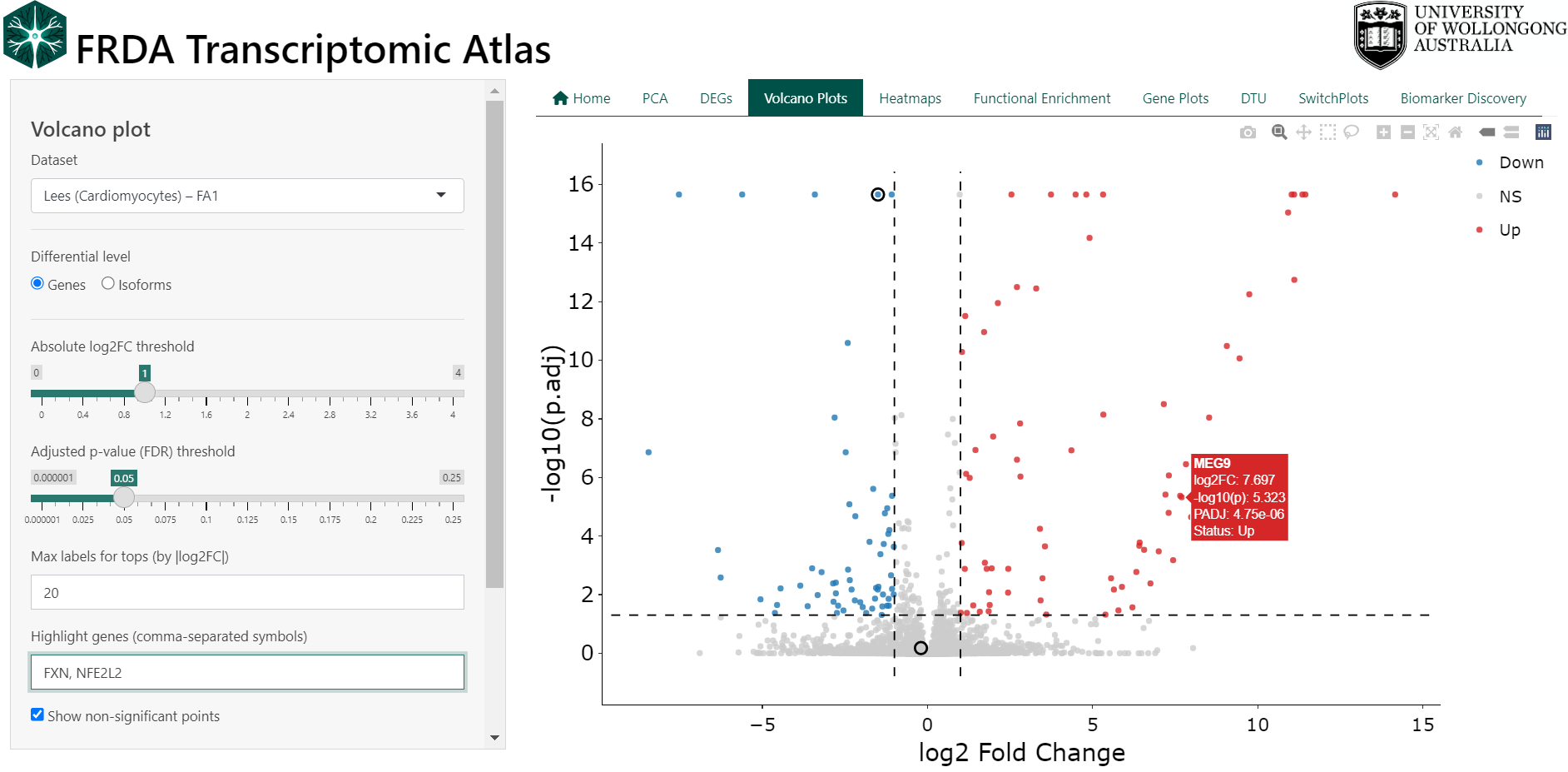Image resolution: width=1568 pixels, height=772 pixels.
Task: Click the Zoom Out minus icon
Action: coord(1407,132)
